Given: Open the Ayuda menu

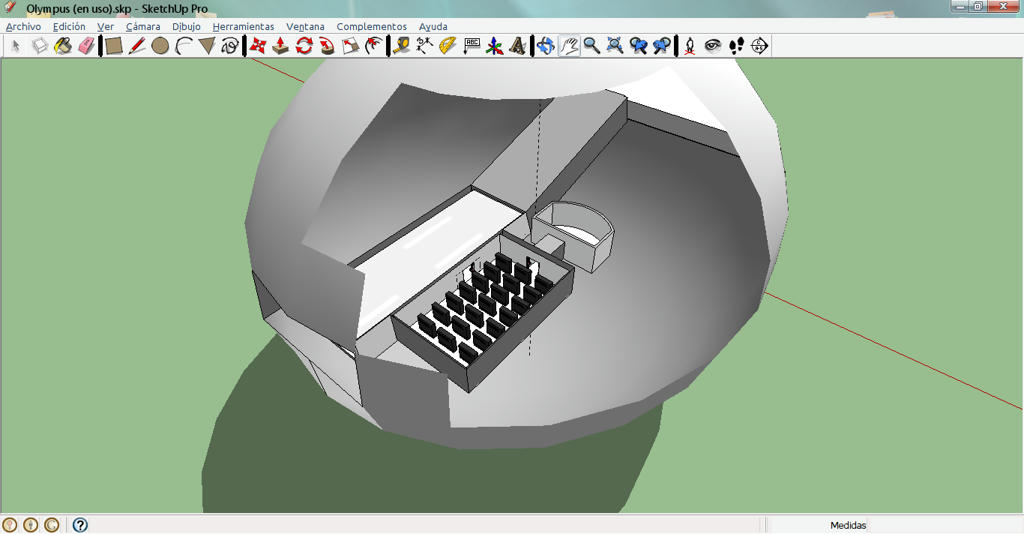Looking at the screenshot, I should pyautogui.click(x=433, y=27).
